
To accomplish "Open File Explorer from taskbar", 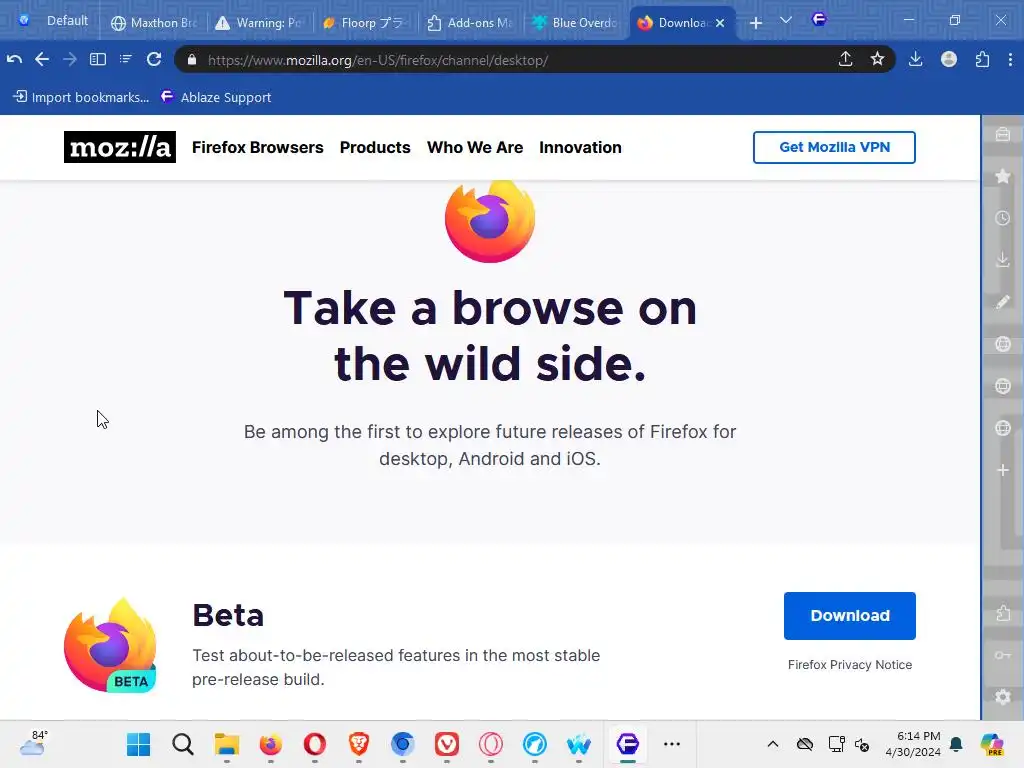I will click(x=227, y=744).
